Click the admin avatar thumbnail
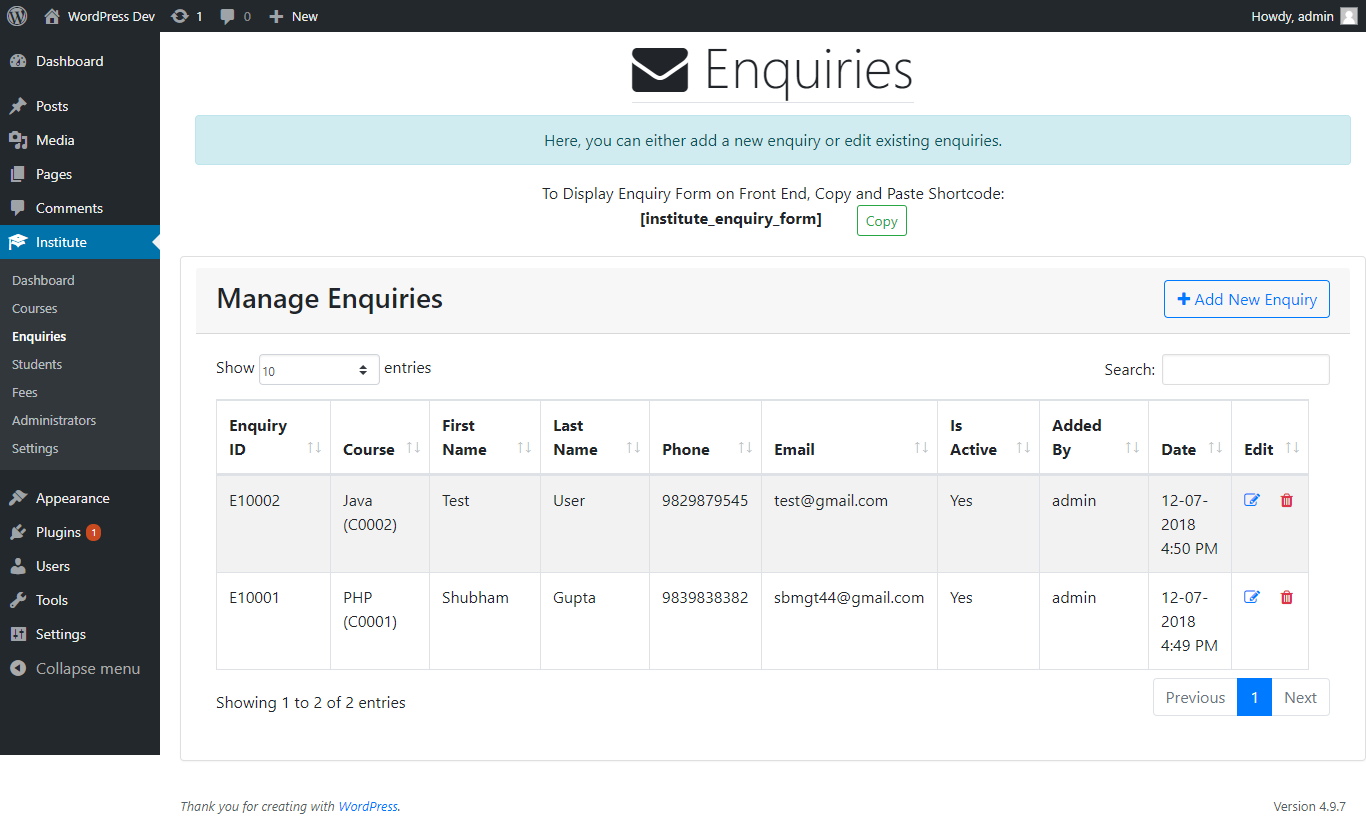Screen dimensions: 1366x826 [1349, 16]
